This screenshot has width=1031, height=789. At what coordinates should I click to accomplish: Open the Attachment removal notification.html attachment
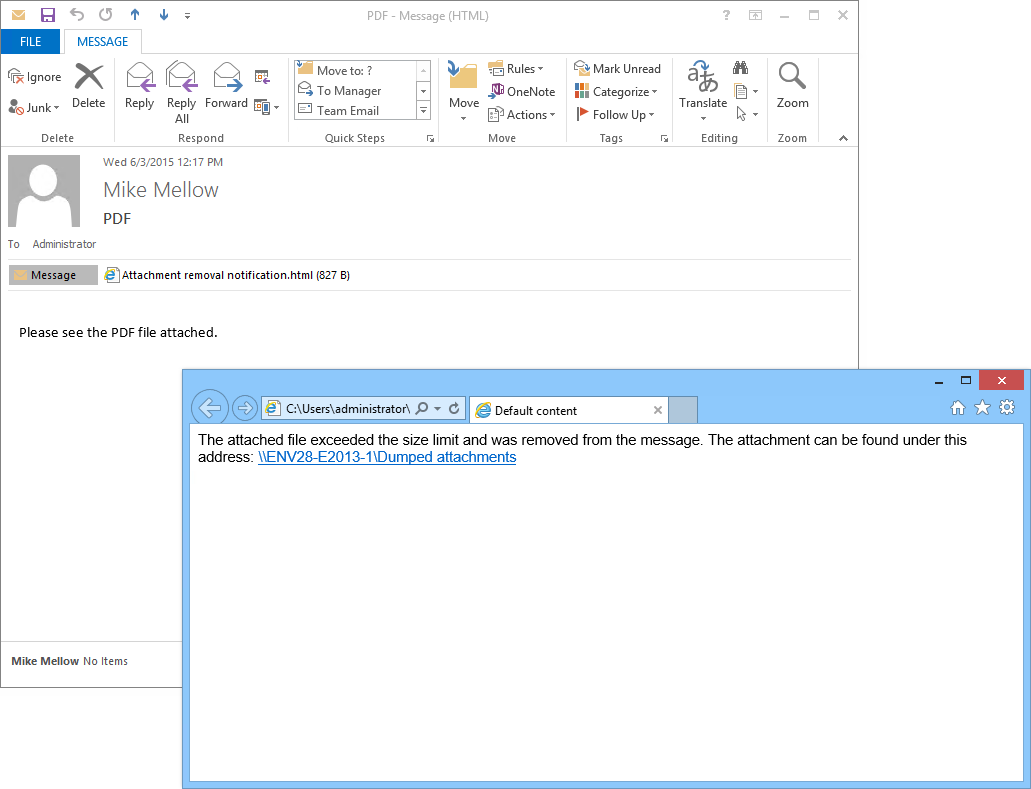227,275
